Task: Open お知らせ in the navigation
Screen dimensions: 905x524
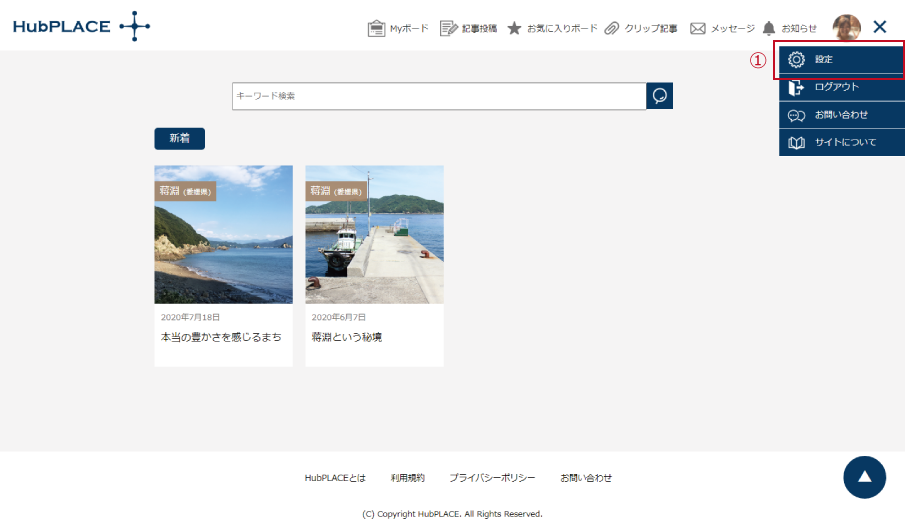Action: 799,28
